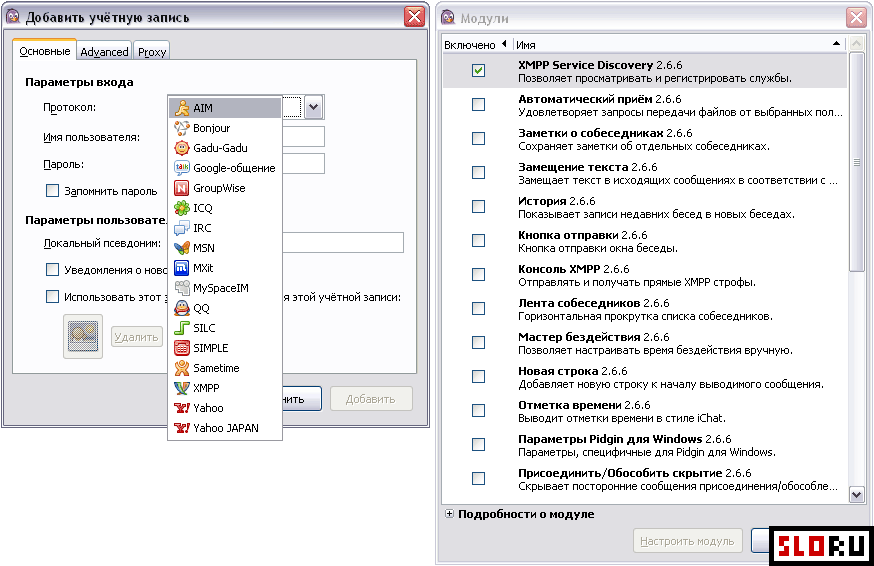874x566 pixels.
Task: Sort modules by Включено column
Action: point(476,45)
